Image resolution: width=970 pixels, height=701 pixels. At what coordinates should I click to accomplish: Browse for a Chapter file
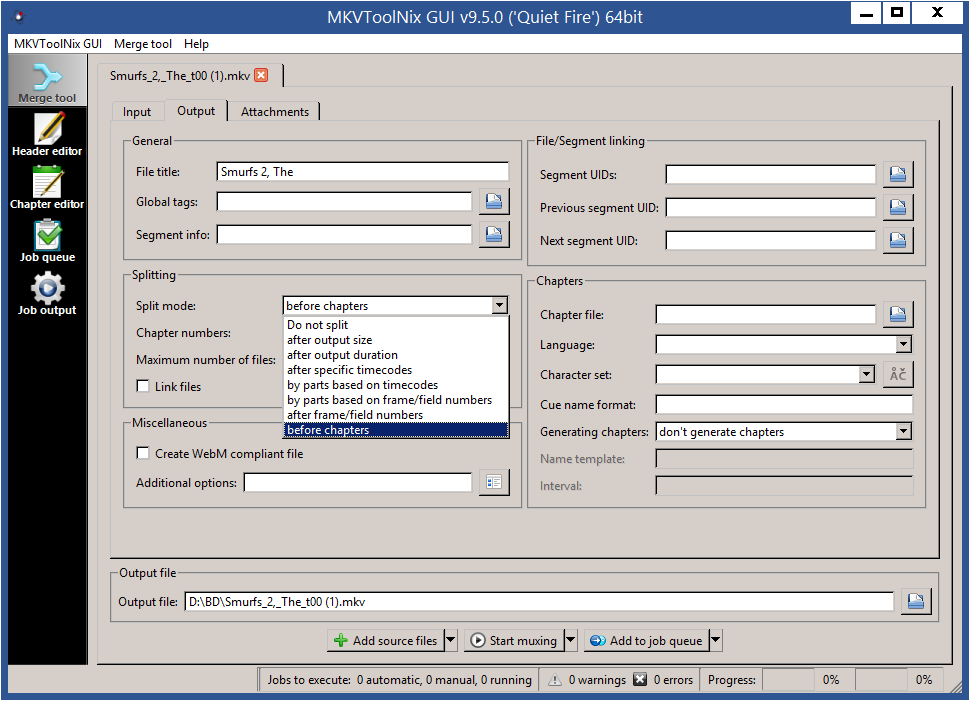tap(898, 315)
